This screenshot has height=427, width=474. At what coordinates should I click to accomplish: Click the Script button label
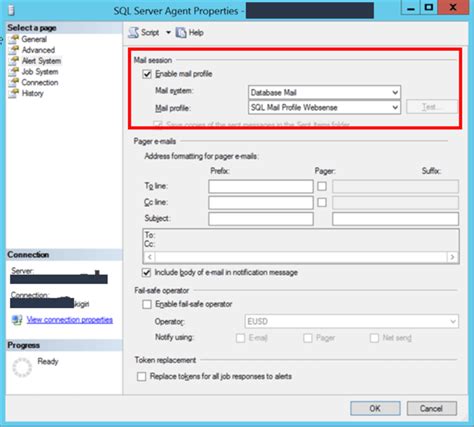click(150, 32)
